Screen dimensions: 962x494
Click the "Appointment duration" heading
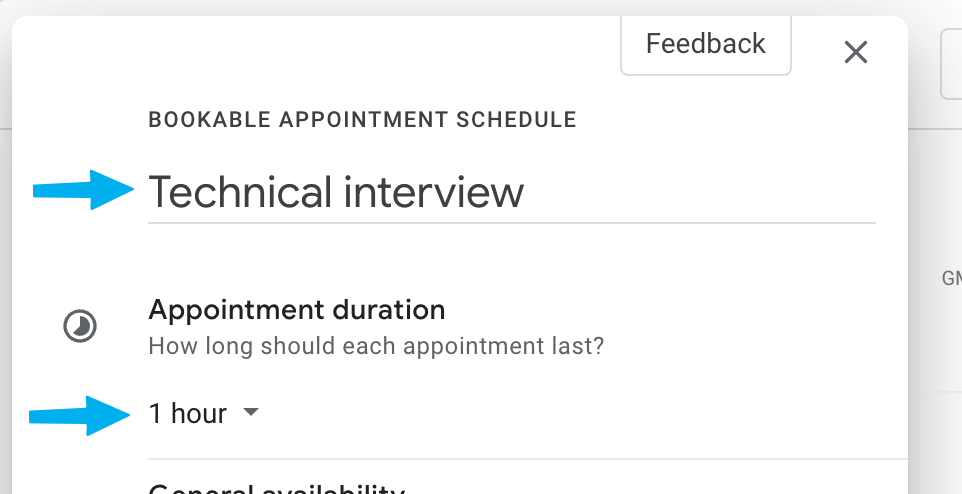(296, 310)
